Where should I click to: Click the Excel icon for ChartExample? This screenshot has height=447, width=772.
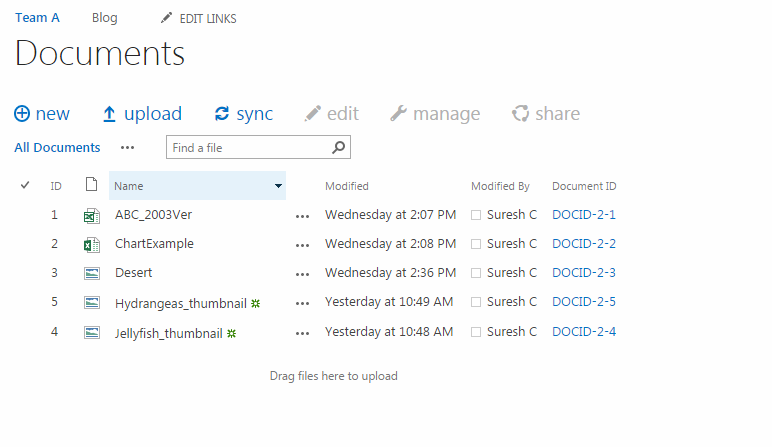point(91,244)
